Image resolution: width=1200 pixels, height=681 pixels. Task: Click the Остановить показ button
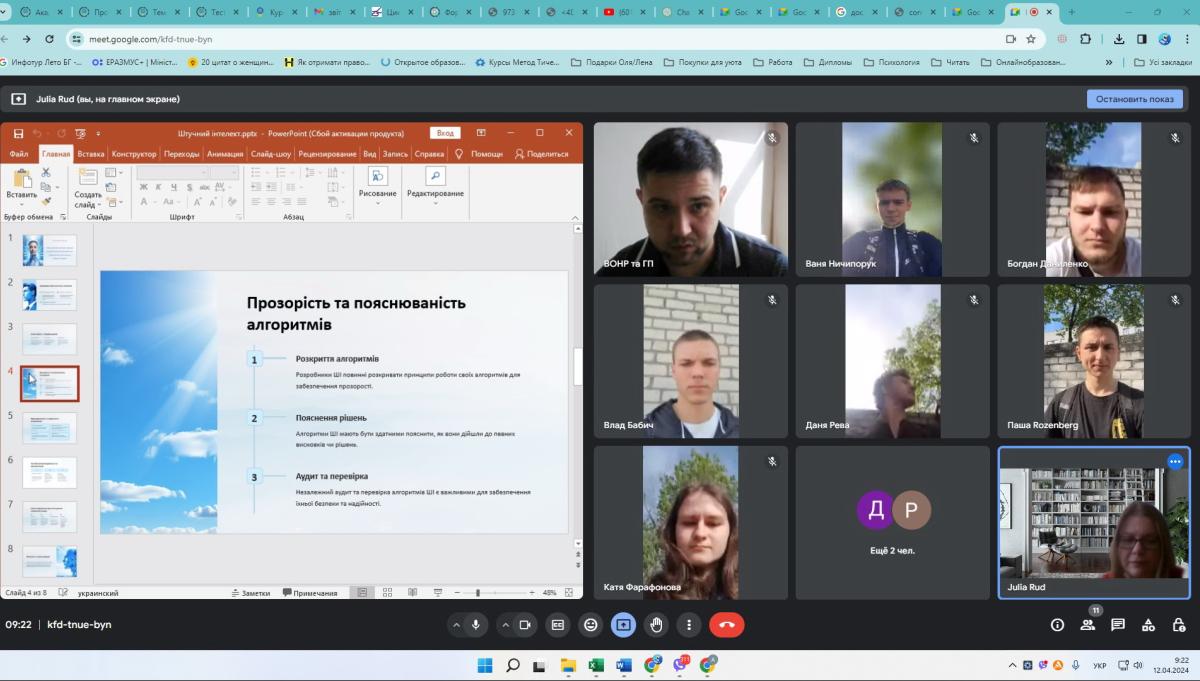tap(1134, 99)
